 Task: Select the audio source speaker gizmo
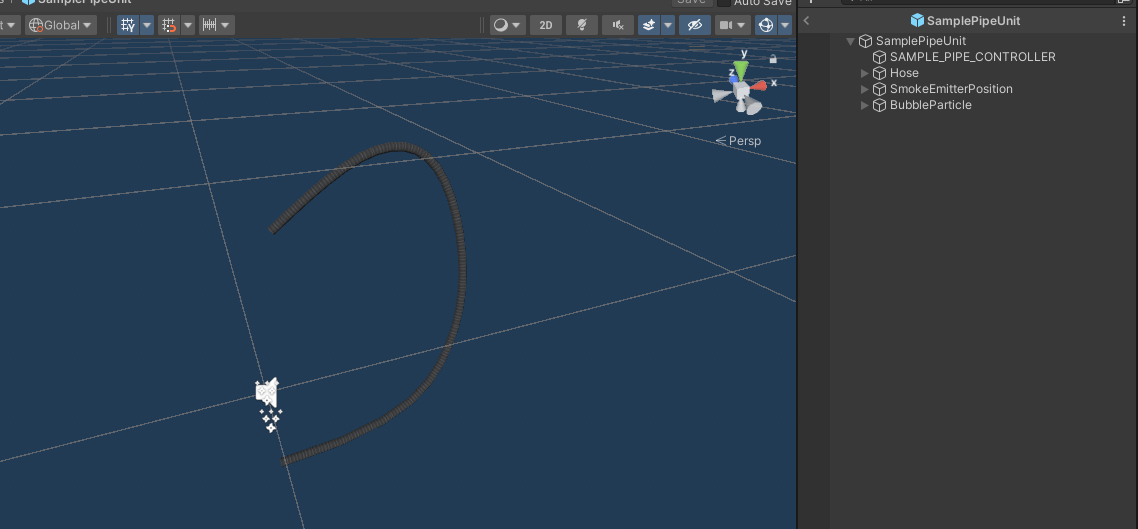(267, 393)
